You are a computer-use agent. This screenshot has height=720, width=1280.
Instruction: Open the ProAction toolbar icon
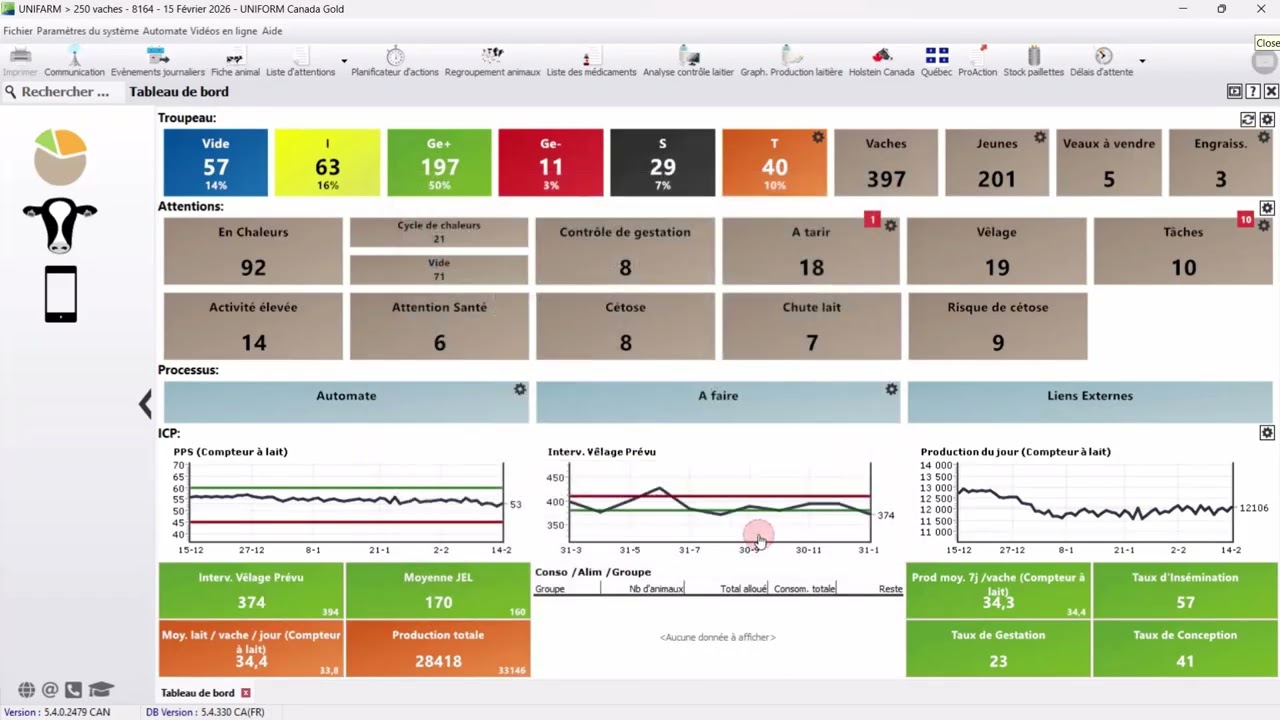pos(977,62)
